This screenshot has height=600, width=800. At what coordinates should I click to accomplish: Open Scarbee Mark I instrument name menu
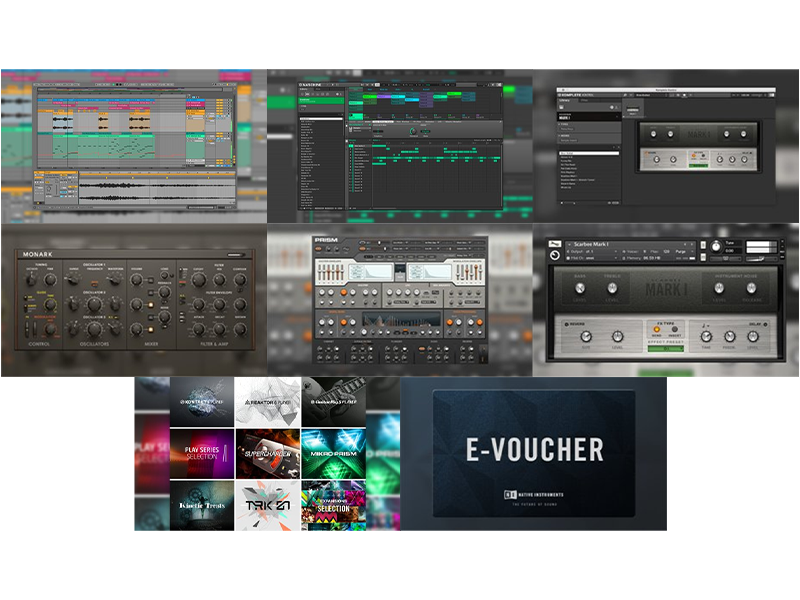point(591,244)
